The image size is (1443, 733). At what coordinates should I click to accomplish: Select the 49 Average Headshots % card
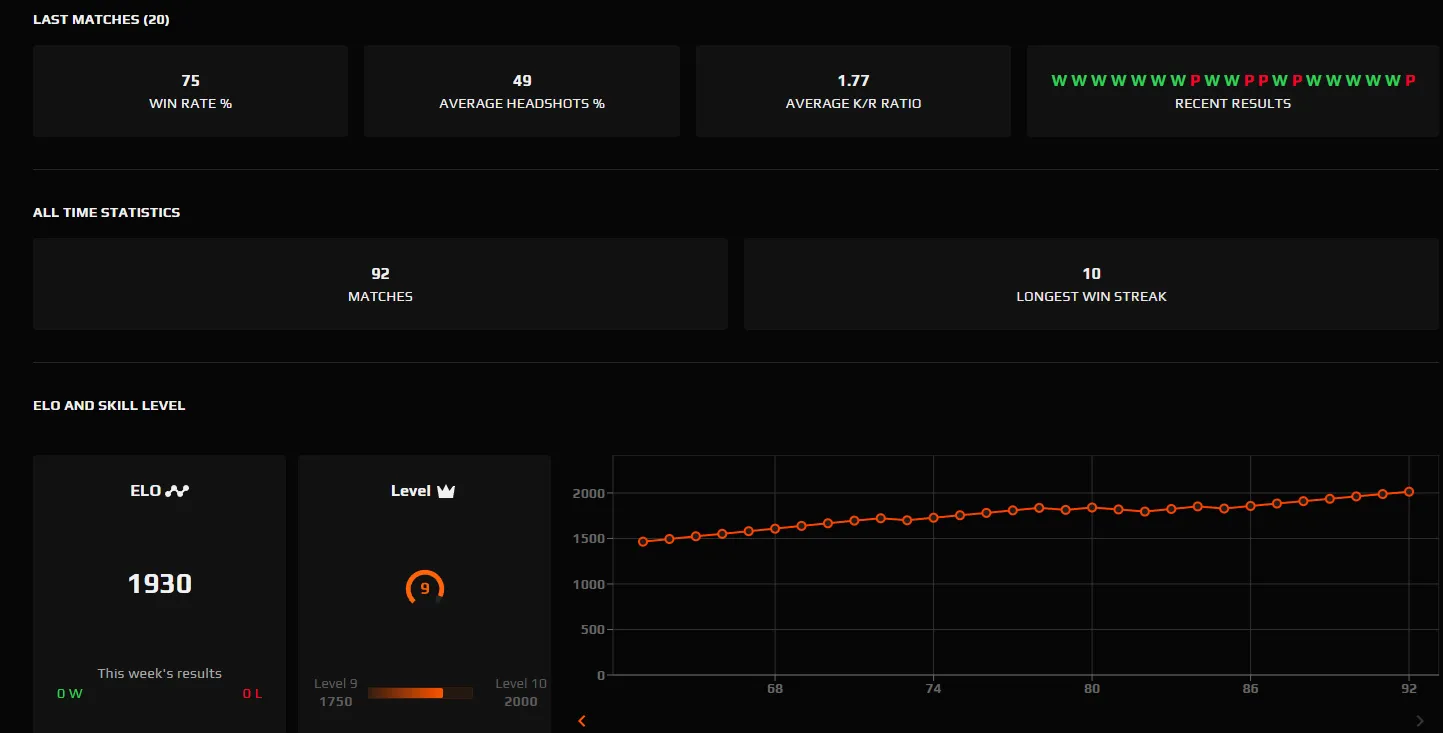(521, 90)
